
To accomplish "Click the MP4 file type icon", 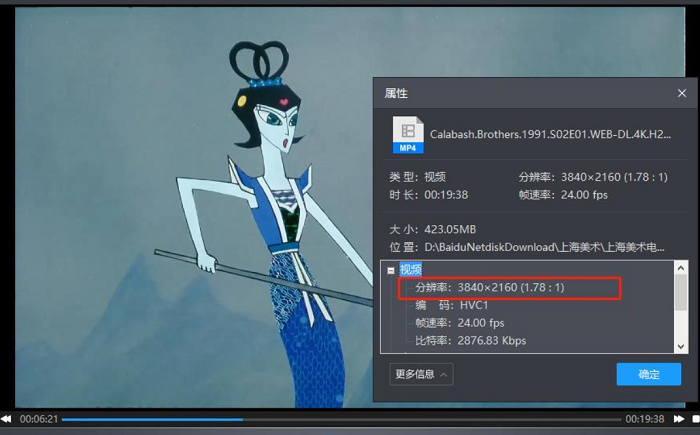I will pos(407,135).
